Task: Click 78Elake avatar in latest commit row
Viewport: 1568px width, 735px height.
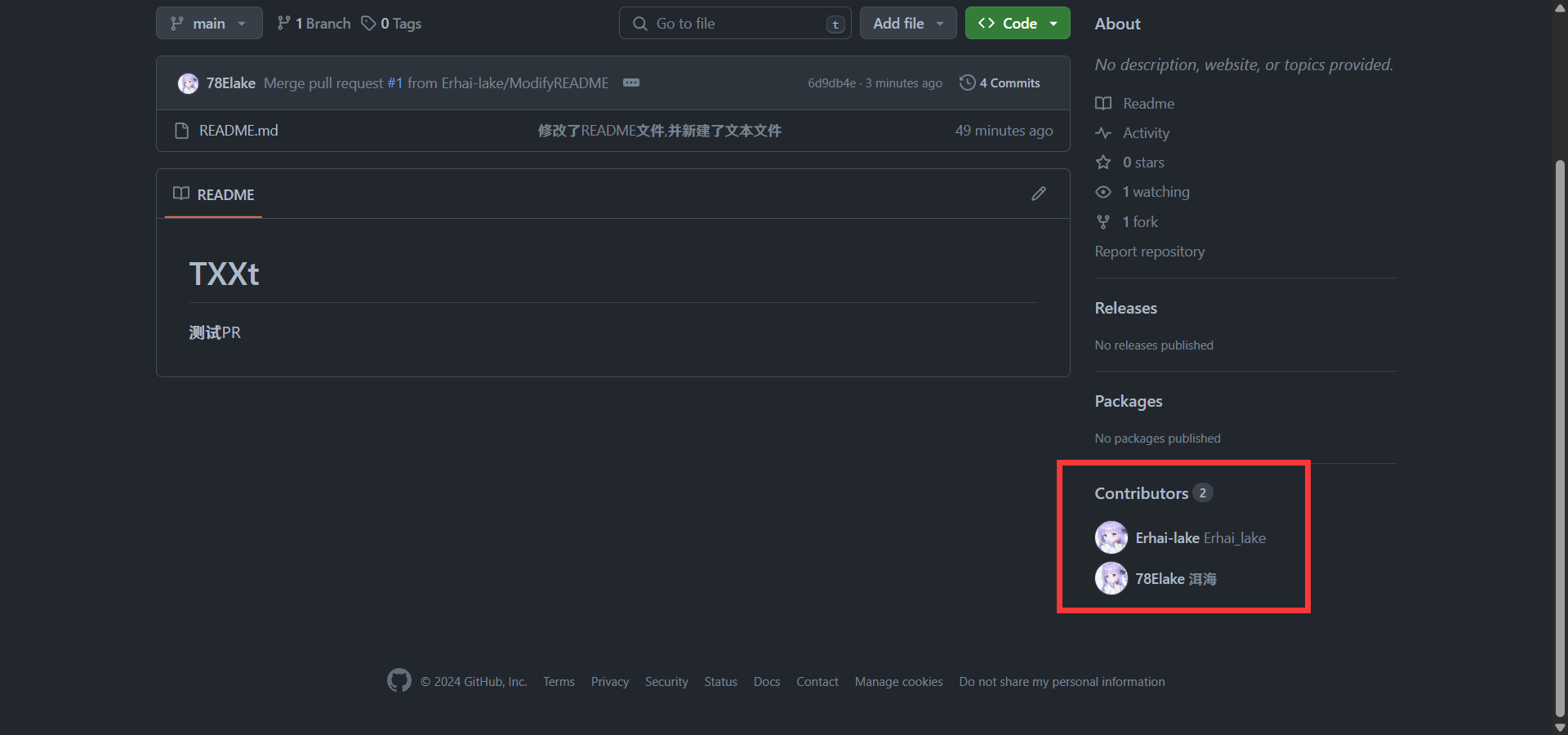Action: click(x=188, y=83)
